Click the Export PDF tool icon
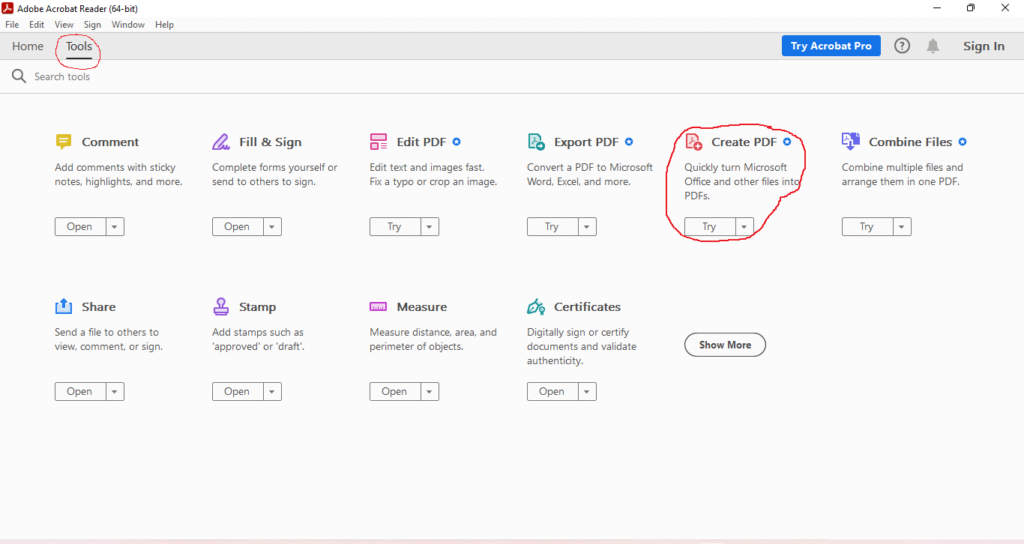This screenshot has height=544, width=1024. (x=536, y=142)
